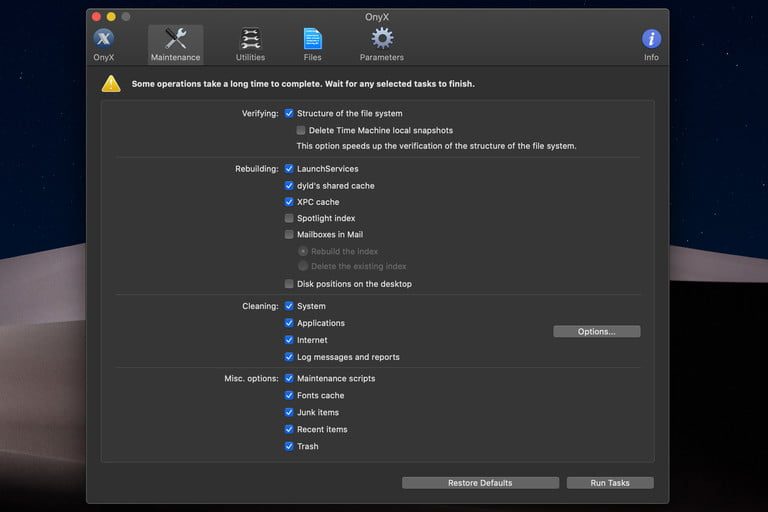Open the Utilities toolbar icon

tap(250, 40)
